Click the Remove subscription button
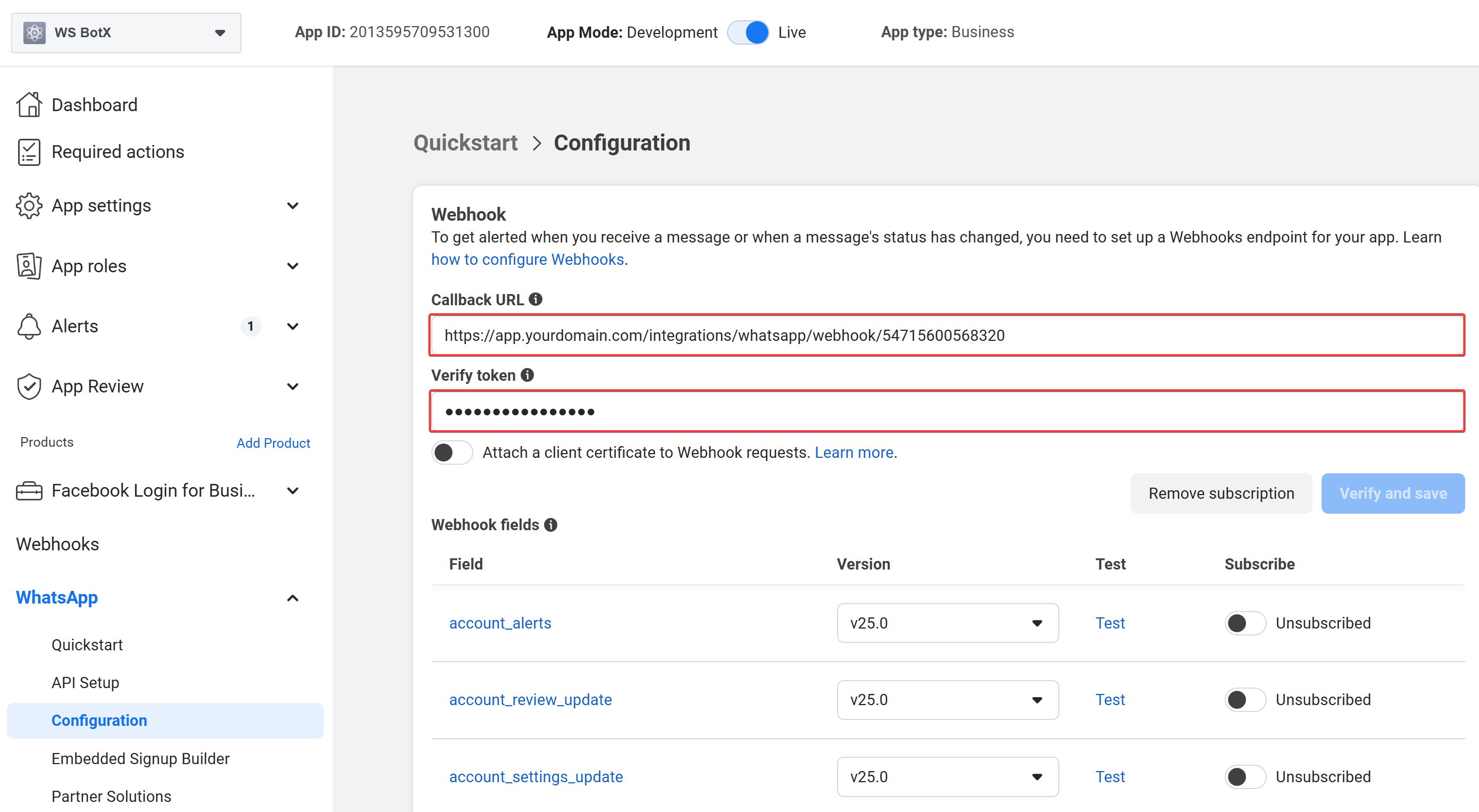This screenshot has height=812, width=1479. click(x=1221, y=493)
